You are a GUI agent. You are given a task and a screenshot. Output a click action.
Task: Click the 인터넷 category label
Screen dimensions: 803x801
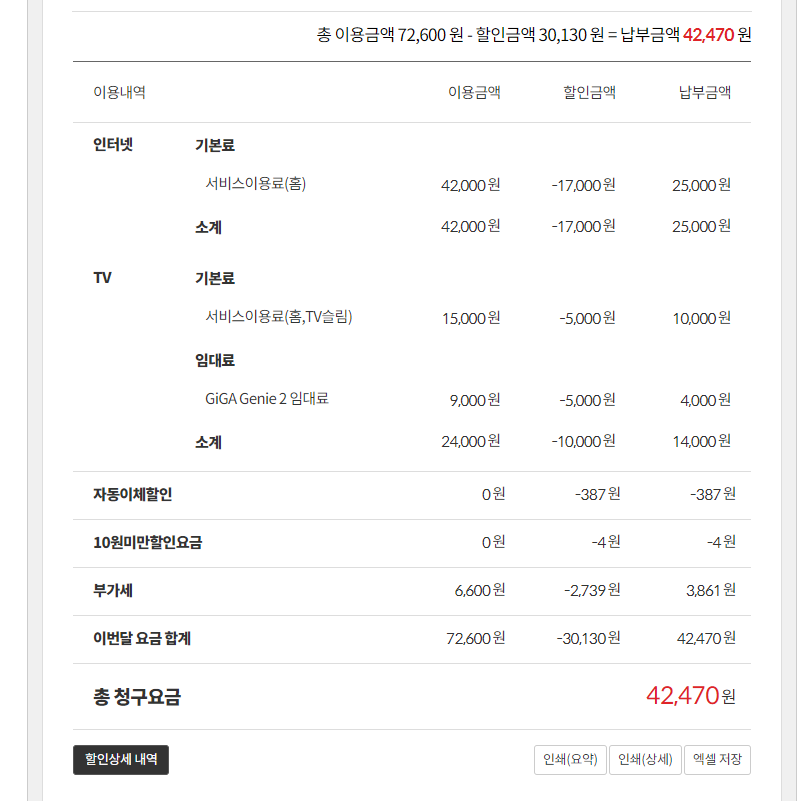pos(113,144)
